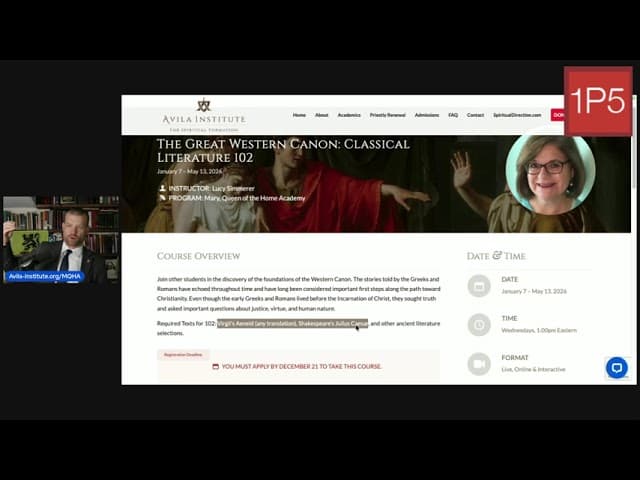
Task: Visit the SpiritualDirection.com link
Action: point(516,115)
